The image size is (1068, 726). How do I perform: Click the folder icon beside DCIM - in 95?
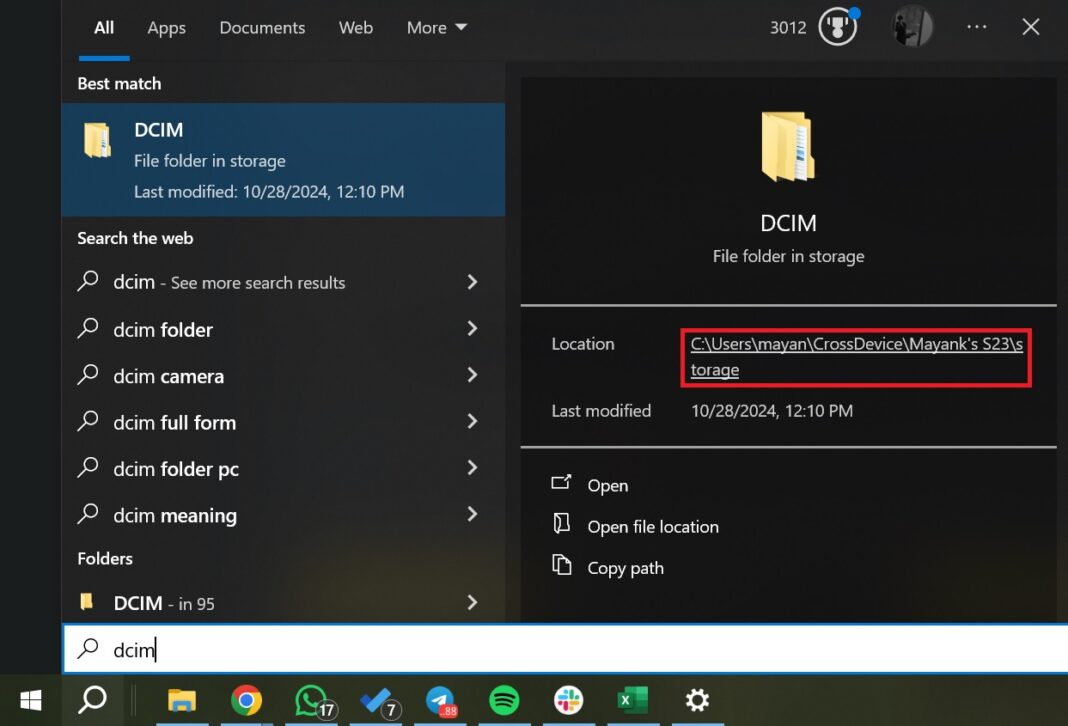click(86, 602)
